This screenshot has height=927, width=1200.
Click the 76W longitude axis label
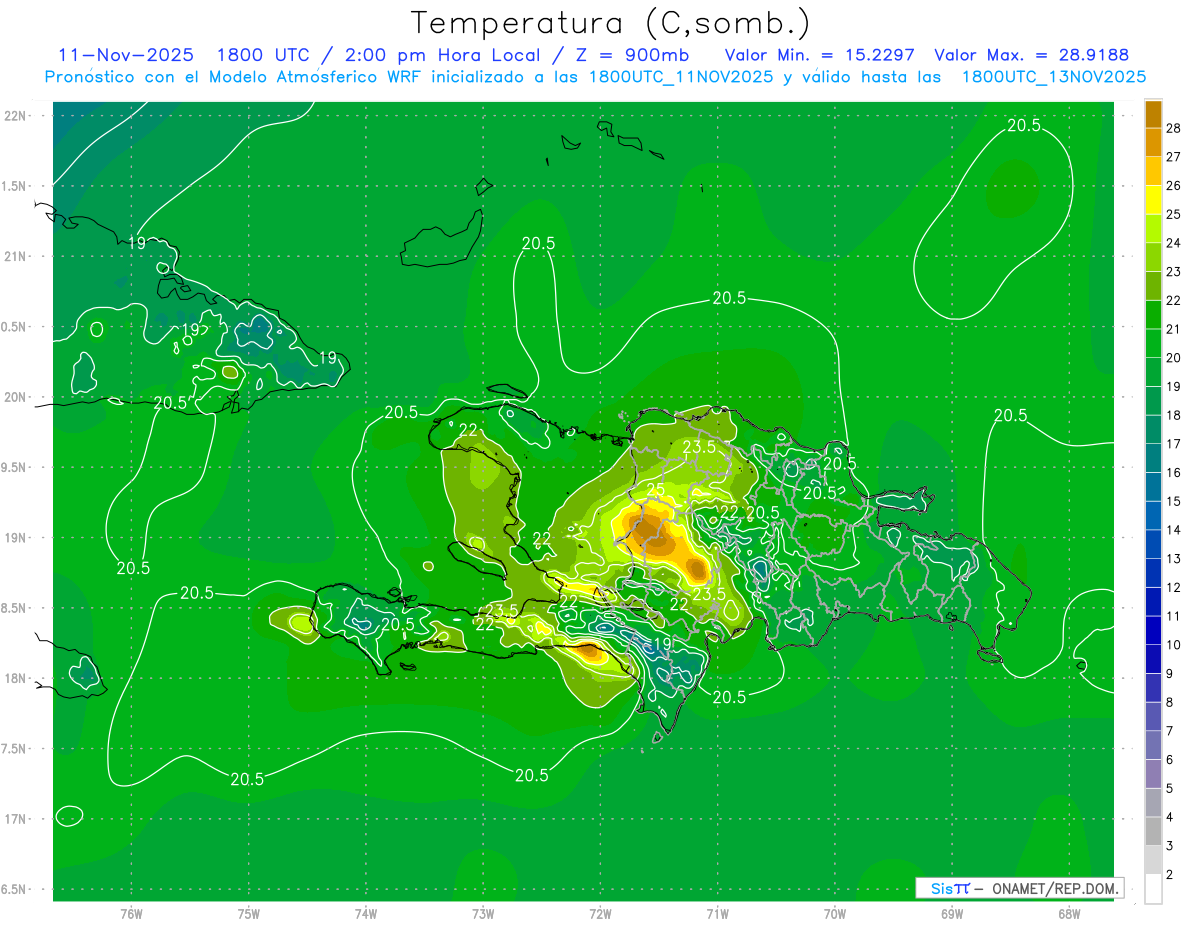click(x=131, y=914)
